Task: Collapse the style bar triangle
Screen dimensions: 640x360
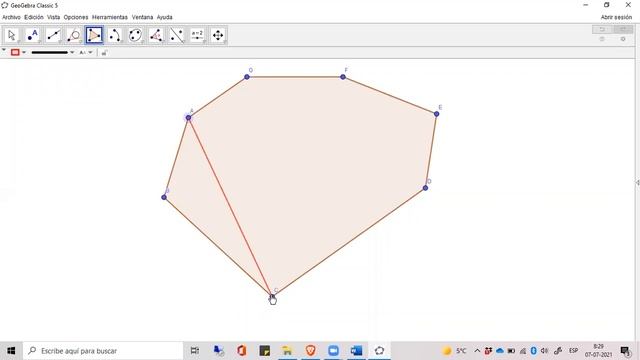Action: (x=4, y=51)
